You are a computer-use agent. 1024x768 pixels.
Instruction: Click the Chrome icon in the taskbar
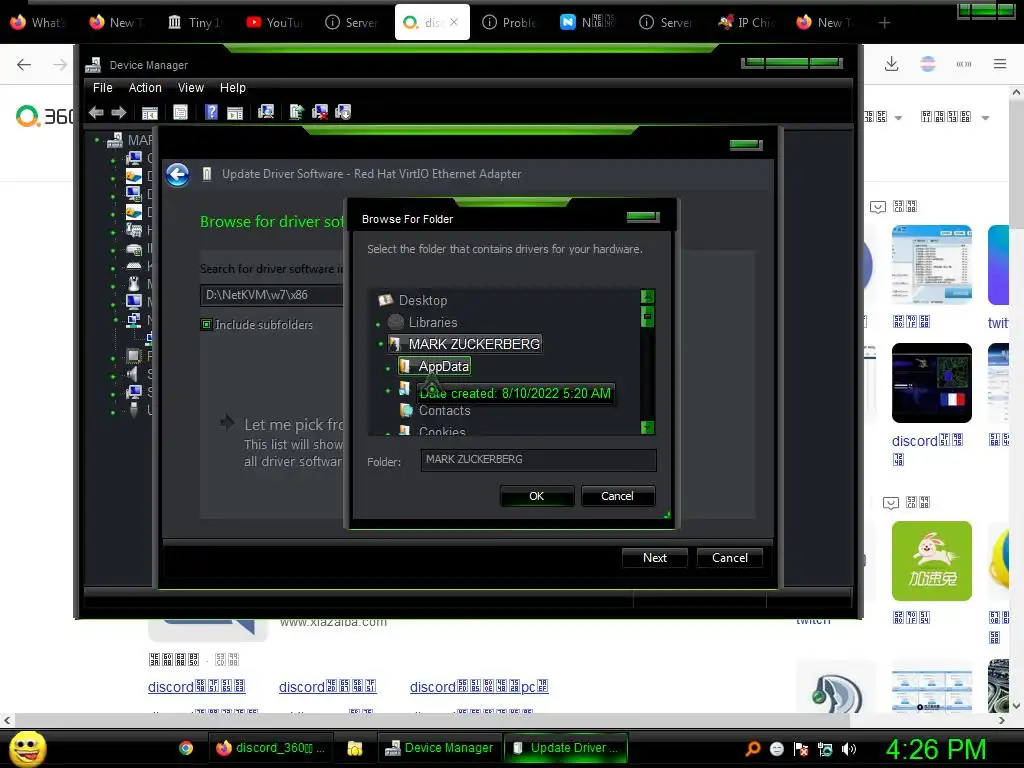(x=186, y=748)
